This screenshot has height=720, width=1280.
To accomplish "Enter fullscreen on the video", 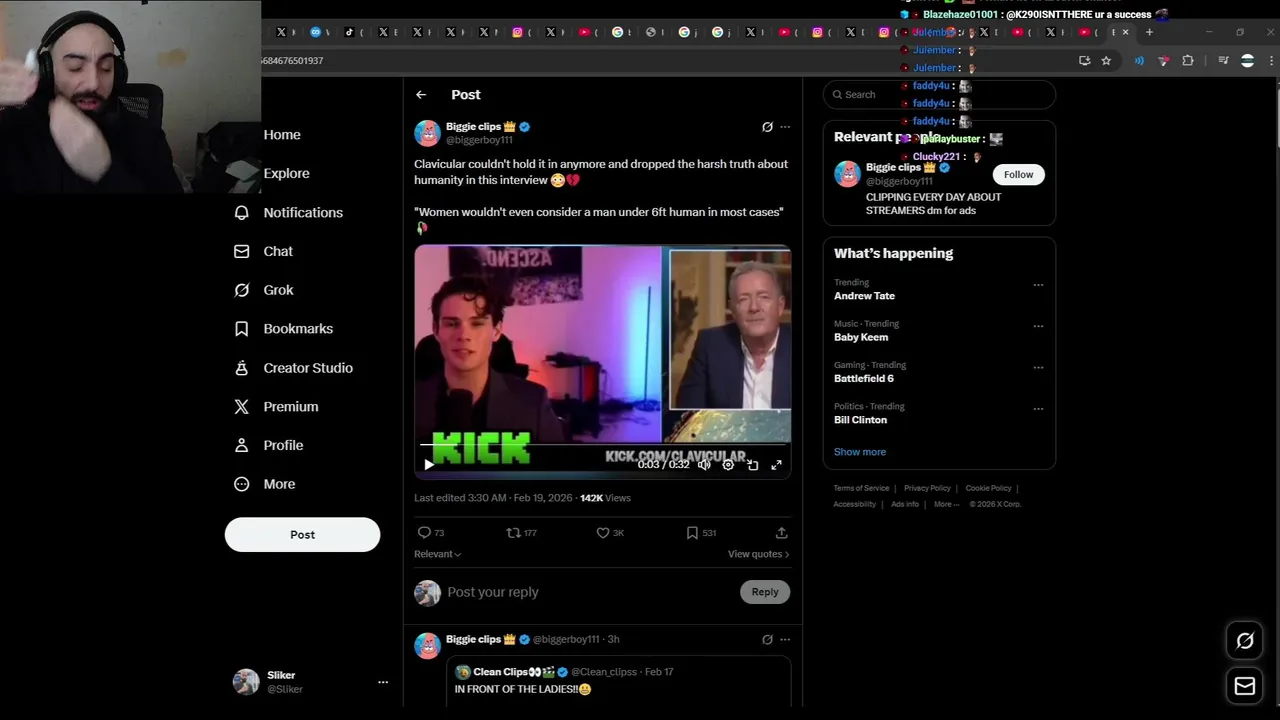I will [x=776, y=465].
